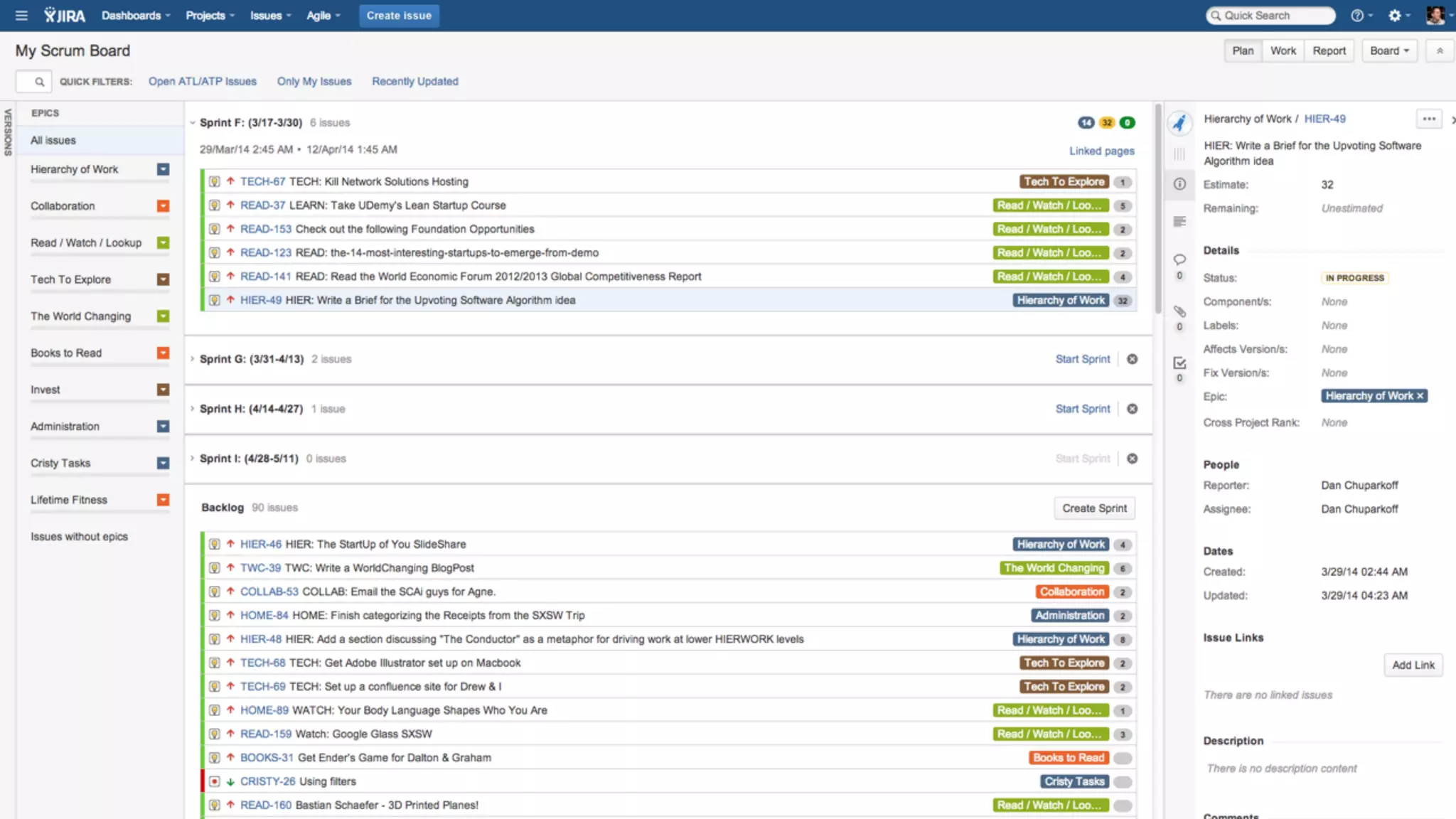Screen dimensions: 1456x819
Task: Toggle the Only My Issues quick filter
Action: pos(314,82)
